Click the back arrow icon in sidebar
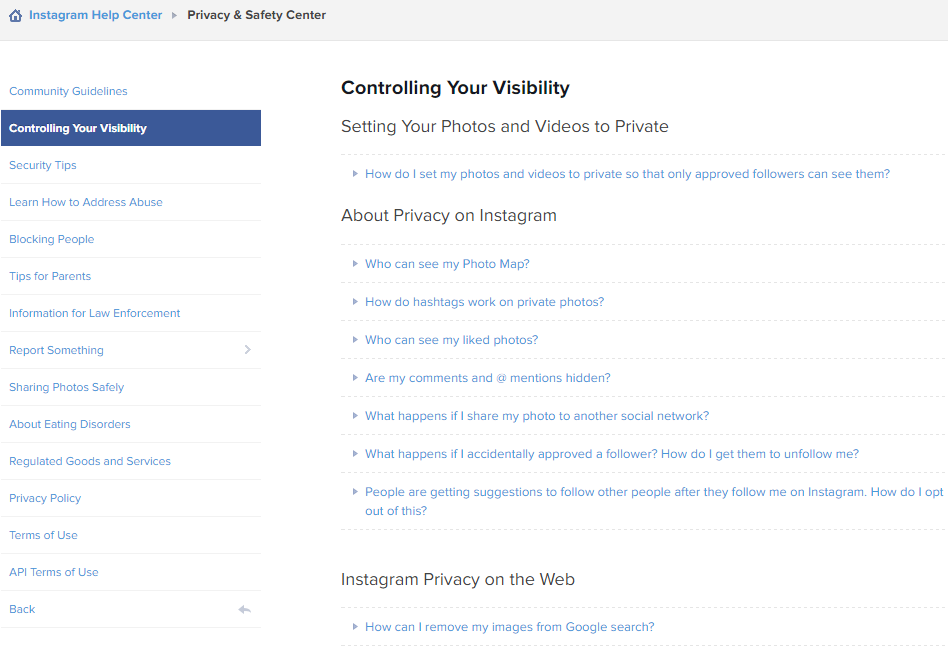This screenshot has height=652, width=948. [244, 609]
